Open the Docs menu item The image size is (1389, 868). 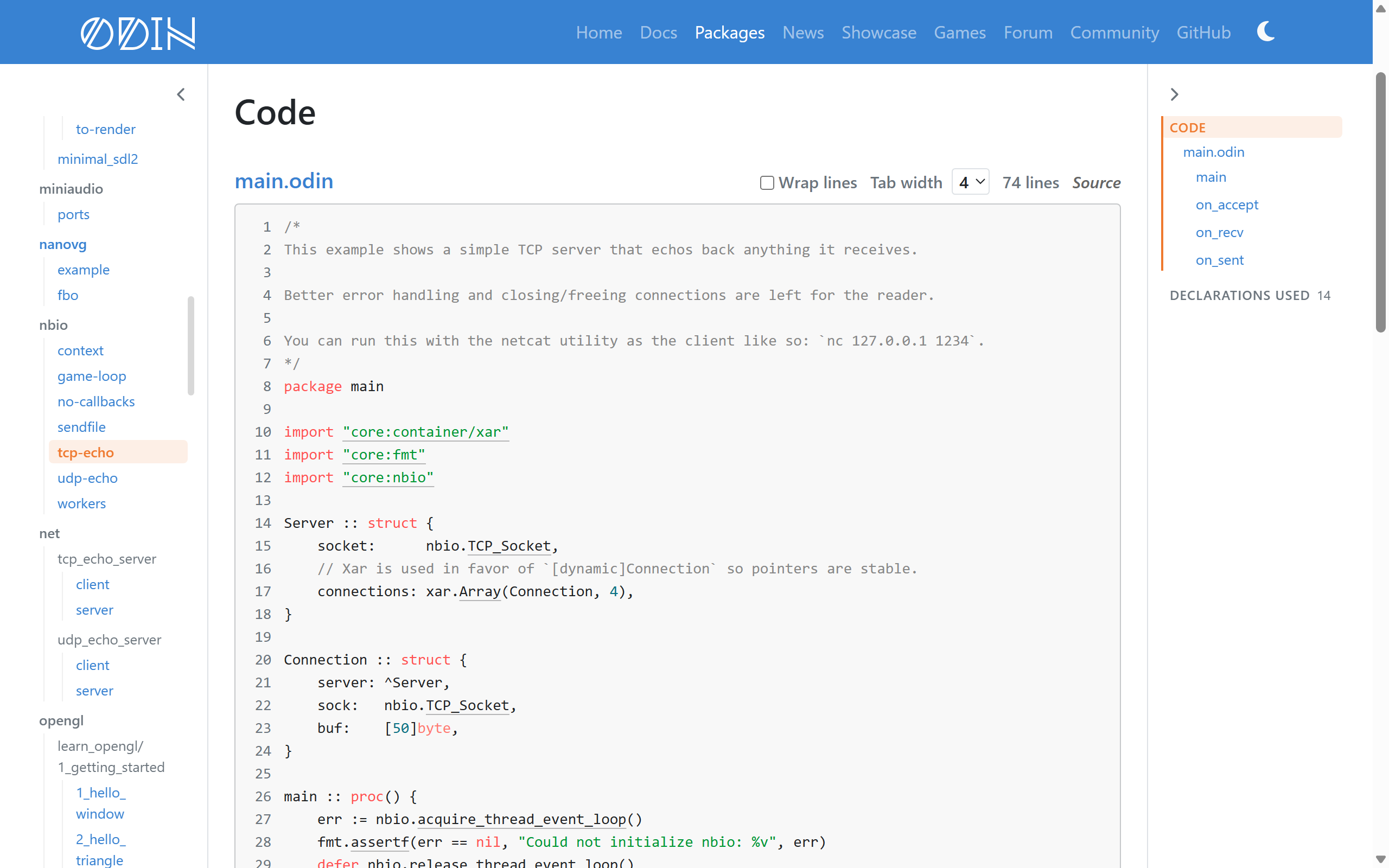point(658,32)
